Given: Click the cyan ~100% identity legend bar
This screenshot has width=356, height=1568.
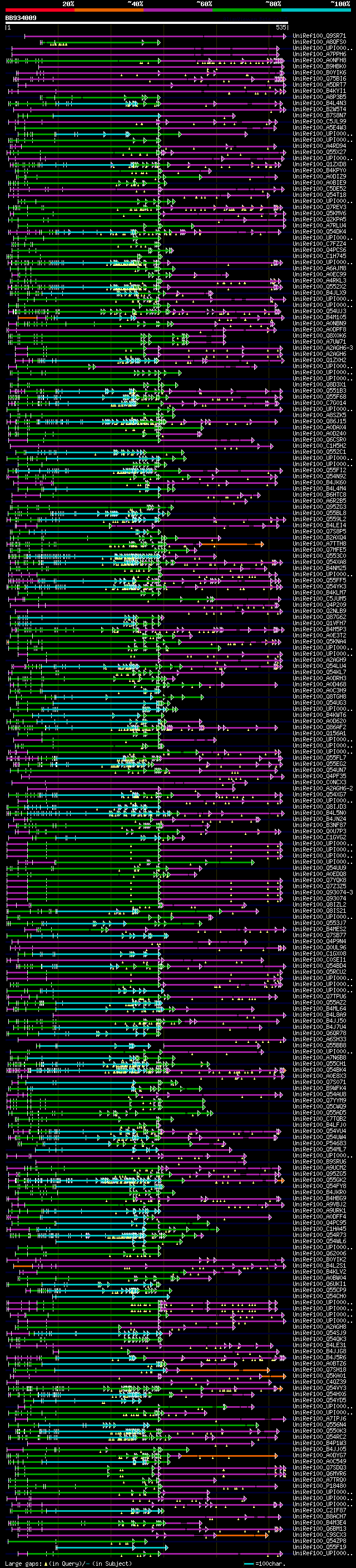Looking at the screenshot, I should (x=316, y=10).
